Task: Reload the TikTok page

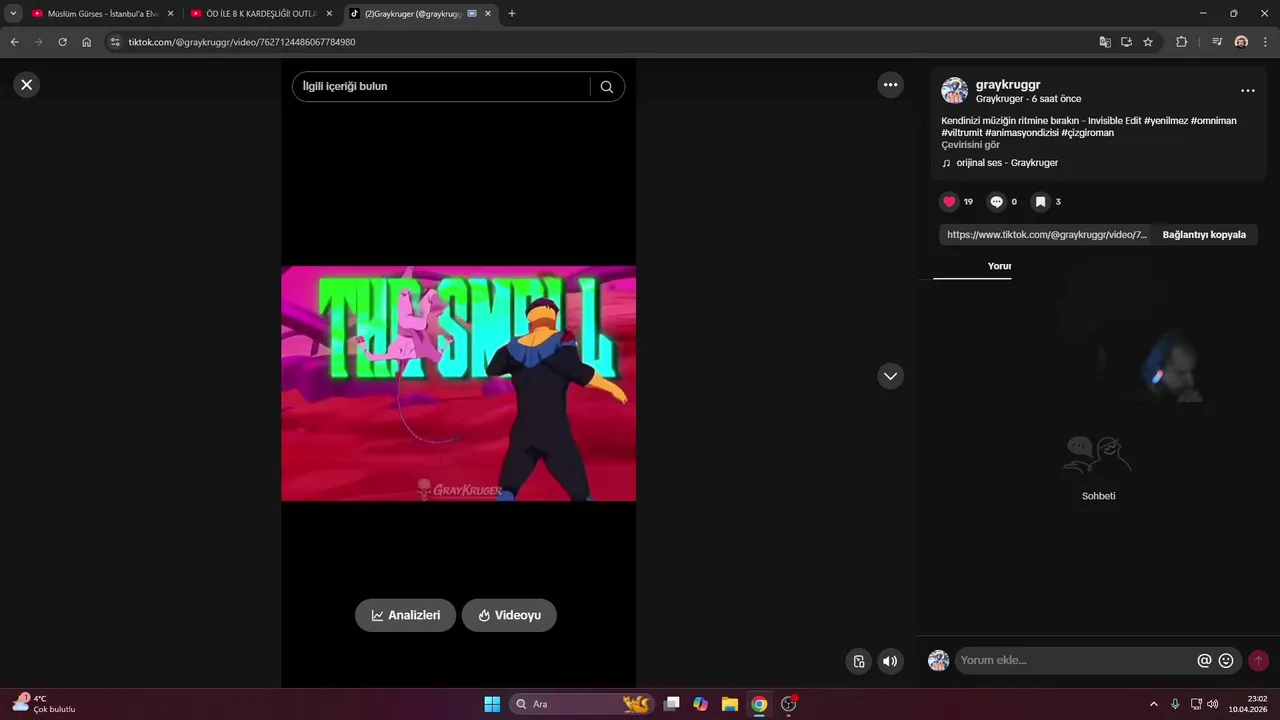Action: click(62, 42)
